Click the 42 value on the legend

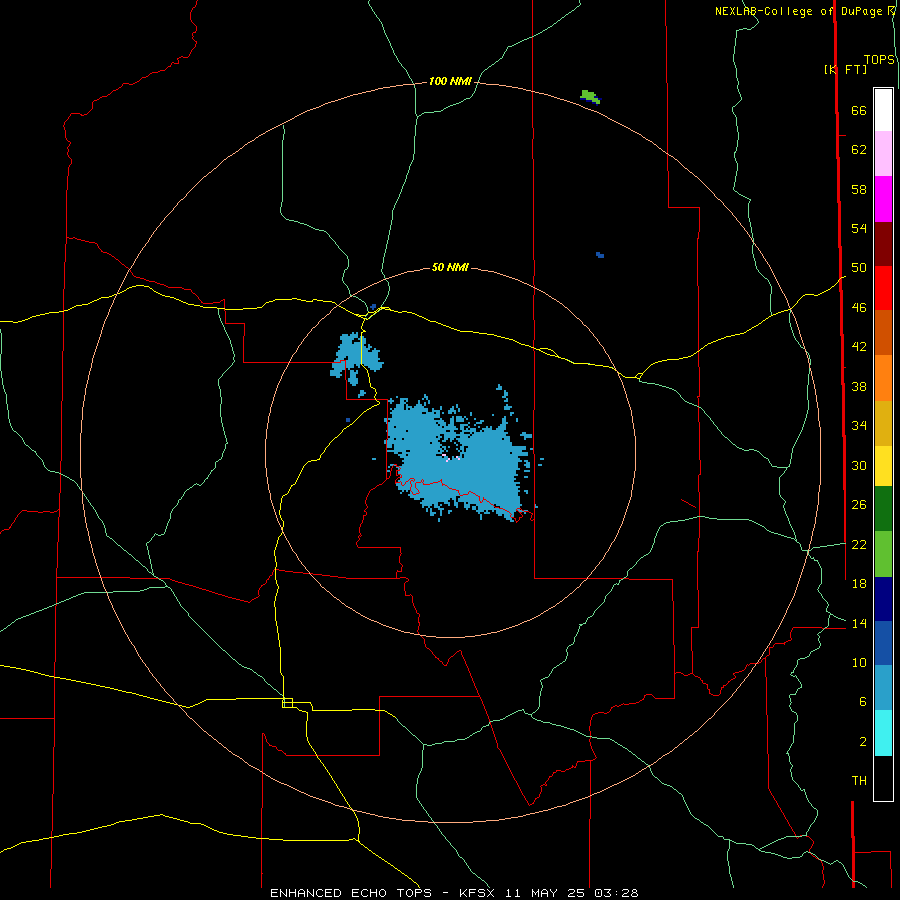(x=859, y=346)
